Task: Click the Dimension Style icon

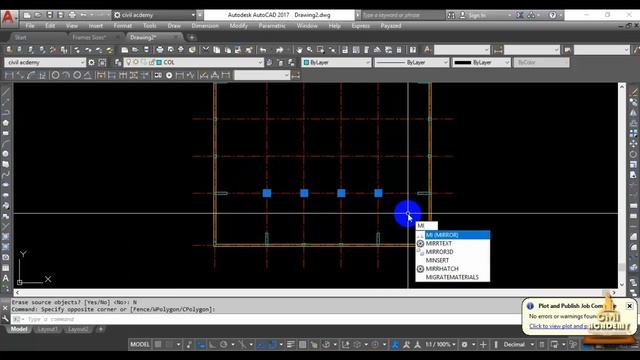Action: coord(498,50)
